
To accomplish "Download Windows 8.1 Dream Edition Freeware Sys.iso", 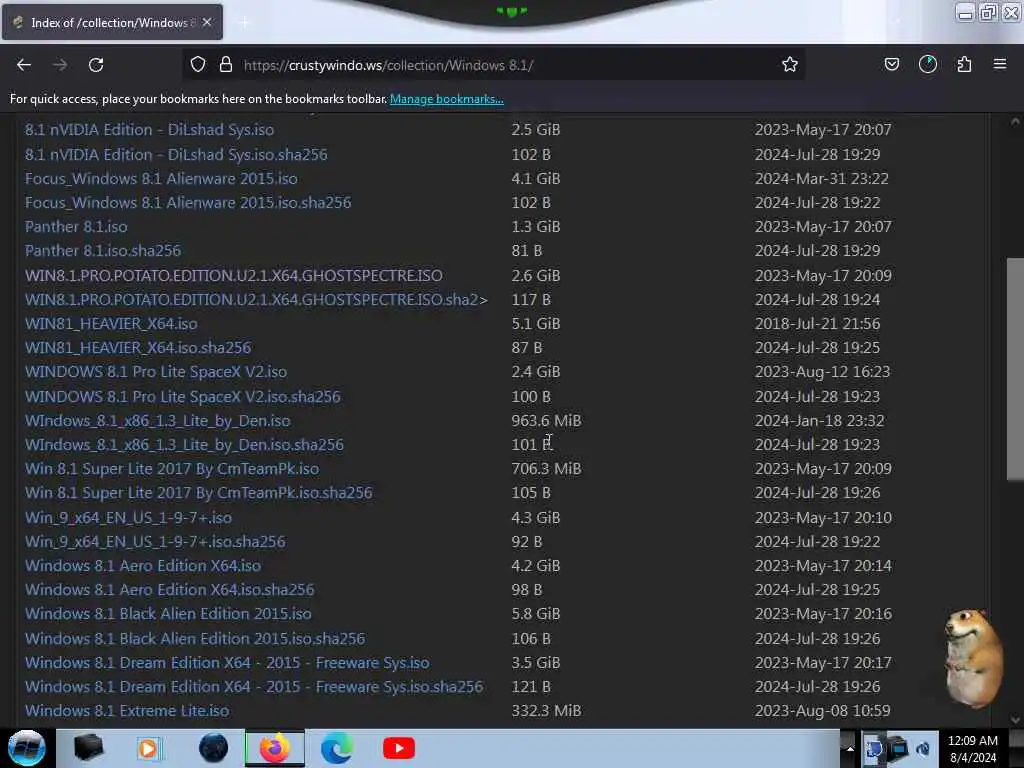I will 227,663.
